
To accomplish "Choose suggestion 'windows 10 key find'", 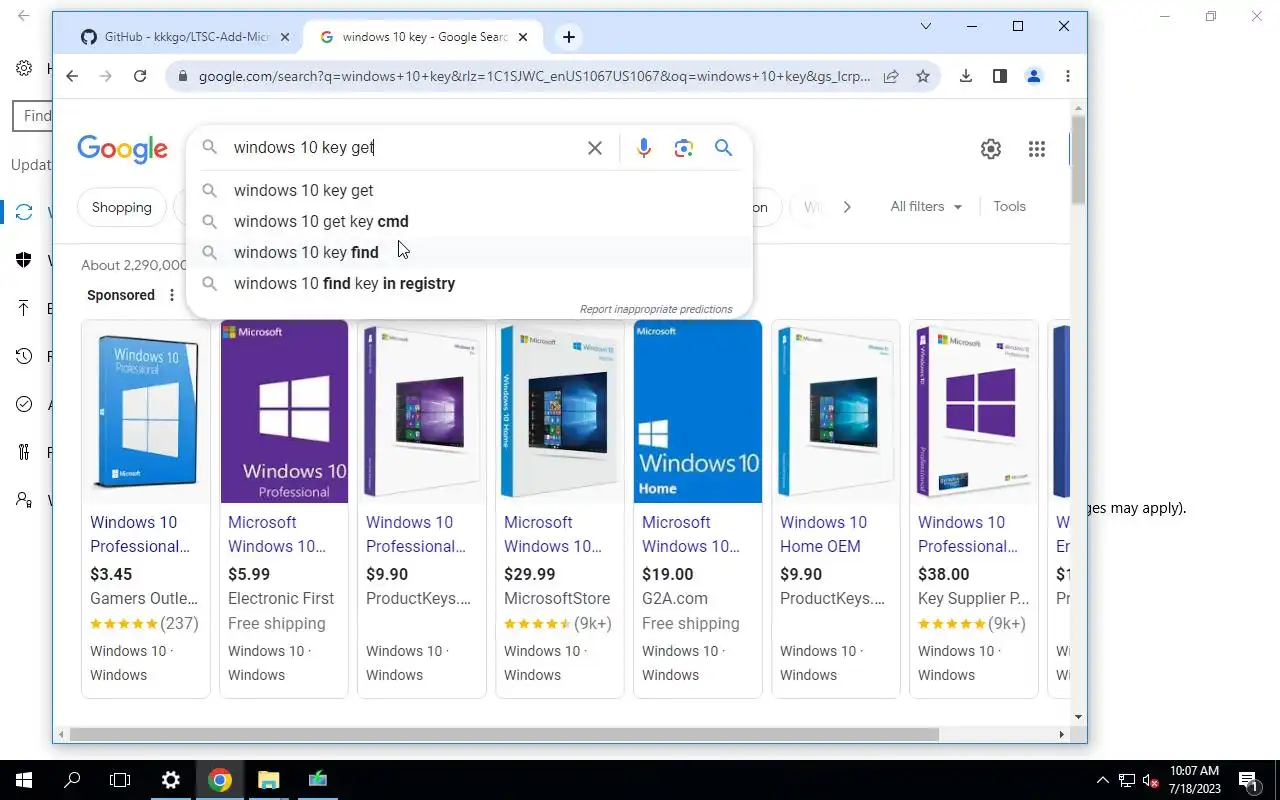I will (x=469, y=252).
